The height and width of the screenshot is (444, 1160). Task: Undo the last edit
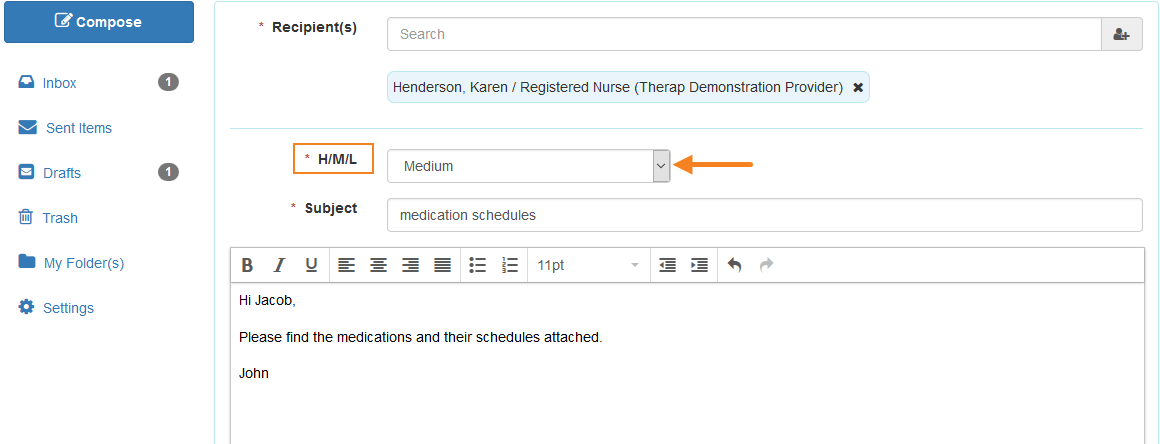(734, 265)
